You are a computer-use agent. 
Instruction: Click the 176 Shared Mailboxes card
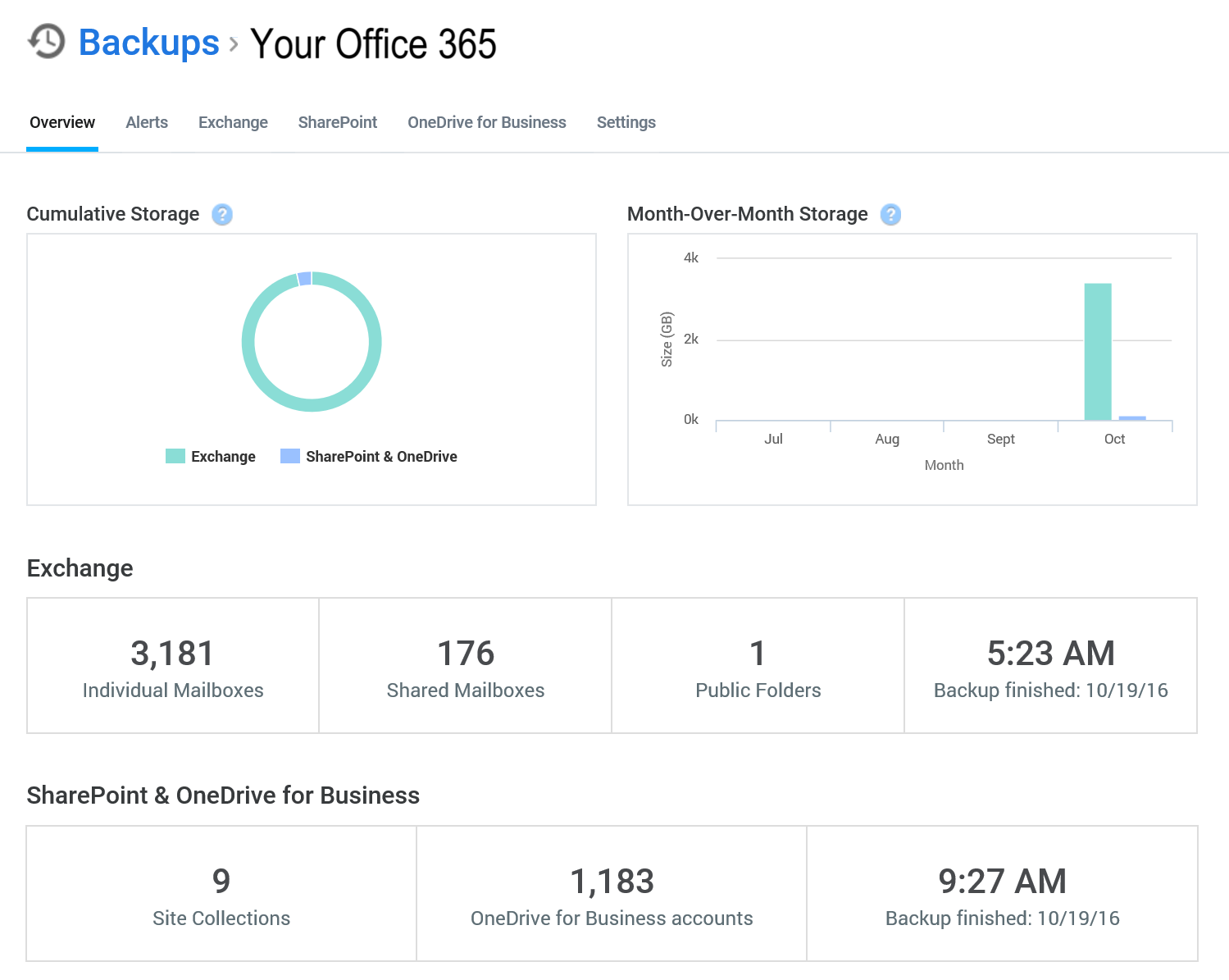(x=466, y=666)
